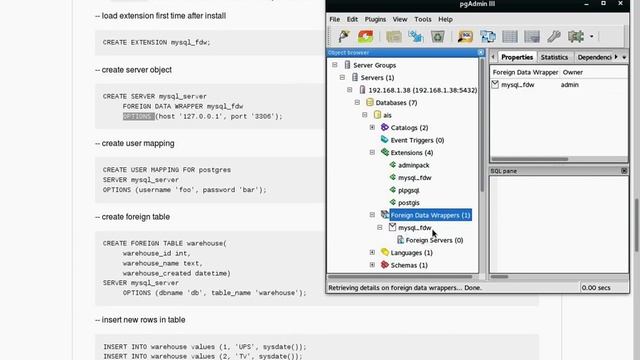The height and width of the screenshot is (360, 640).
Task: Collapse the Foreign Data Wrappers (1) node
Action: 372,215
